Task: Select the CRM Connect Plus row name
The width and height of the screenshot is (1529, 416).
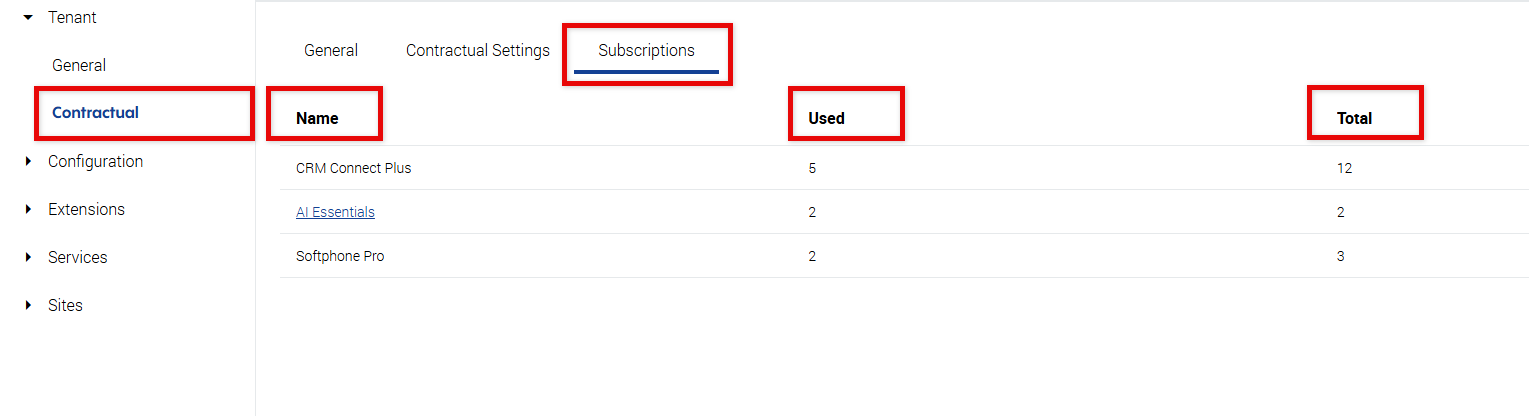Action: [x=354, y=168]
